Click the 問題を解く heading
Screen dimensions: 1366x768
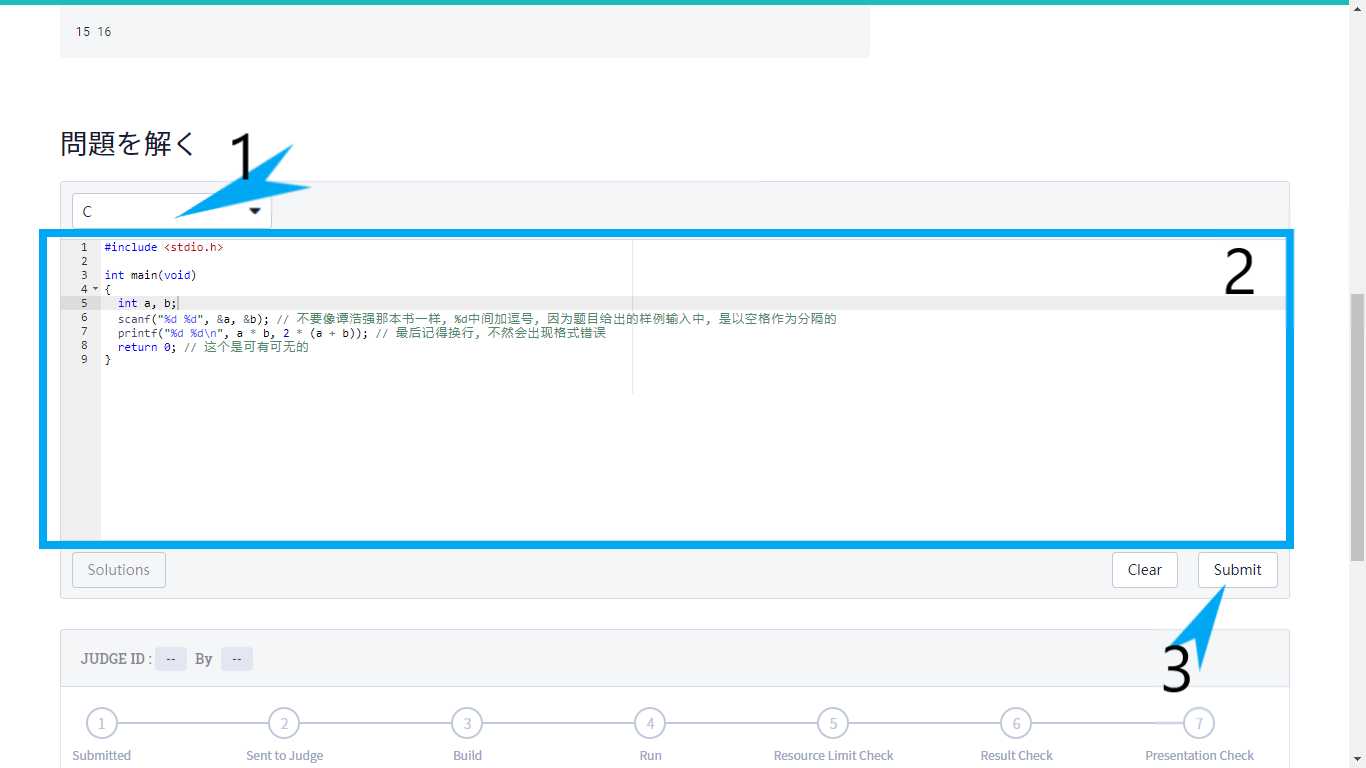128,144
